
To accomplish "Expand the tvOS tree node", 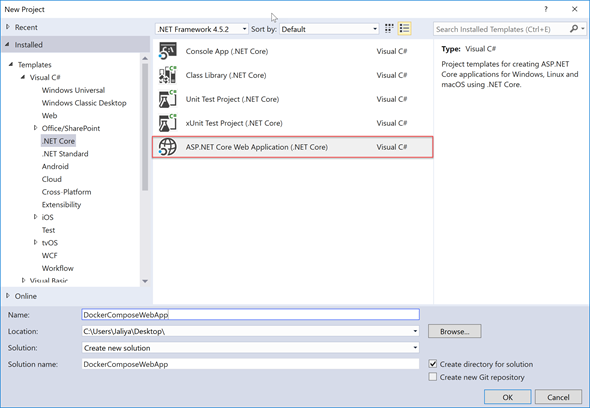I will [x=35, y=242].
